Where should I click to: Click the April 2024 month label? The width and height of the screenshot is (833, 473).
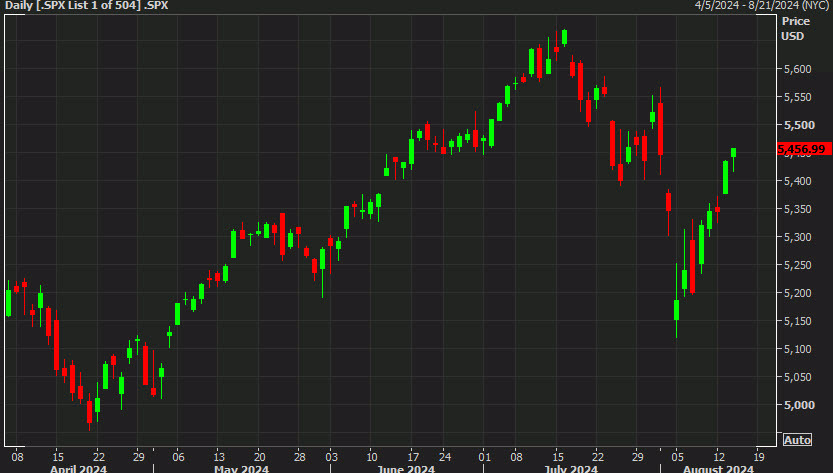point(78,469)
